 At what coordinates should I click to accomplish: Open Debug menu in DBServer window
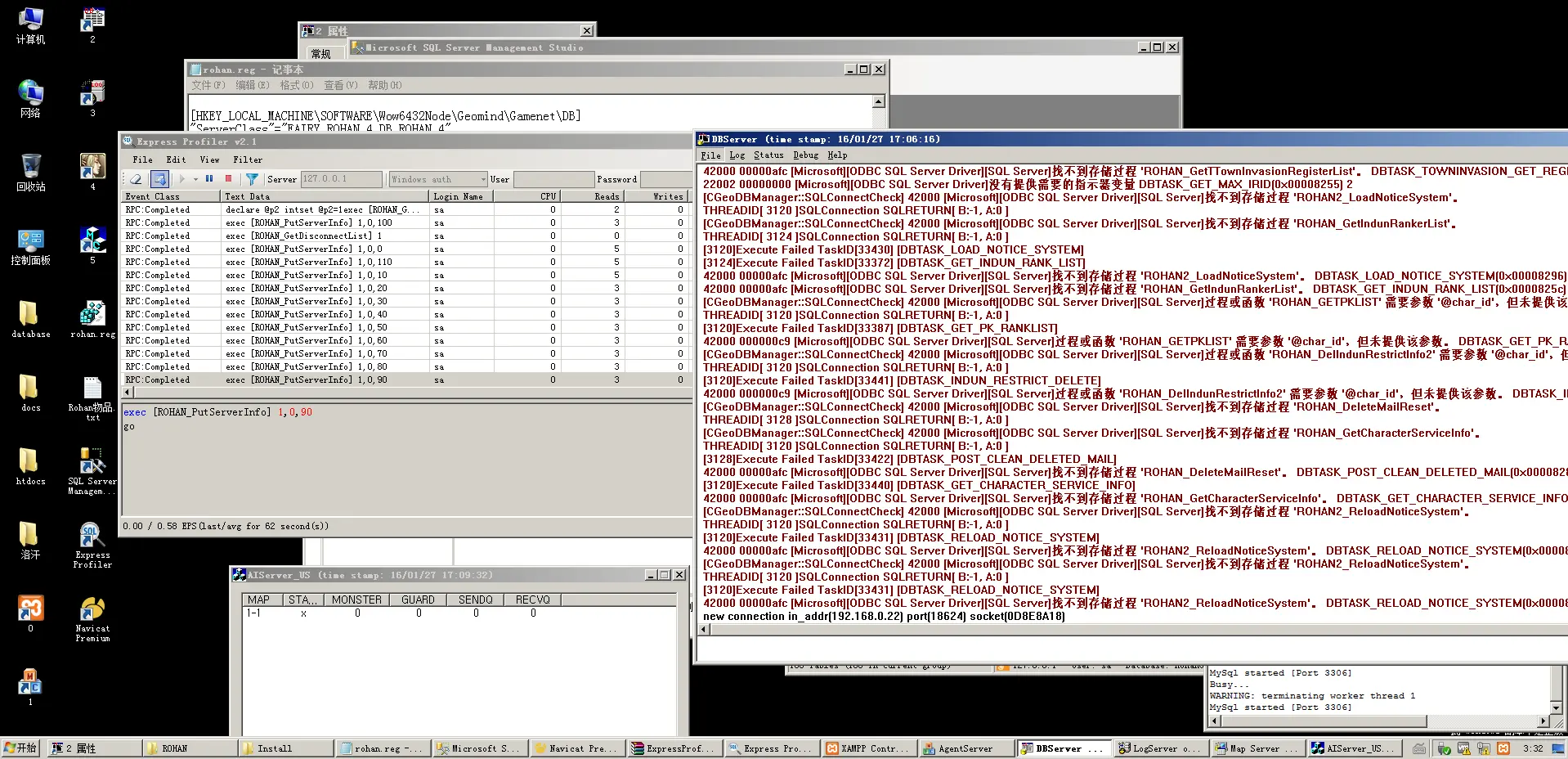pos(805,155)
